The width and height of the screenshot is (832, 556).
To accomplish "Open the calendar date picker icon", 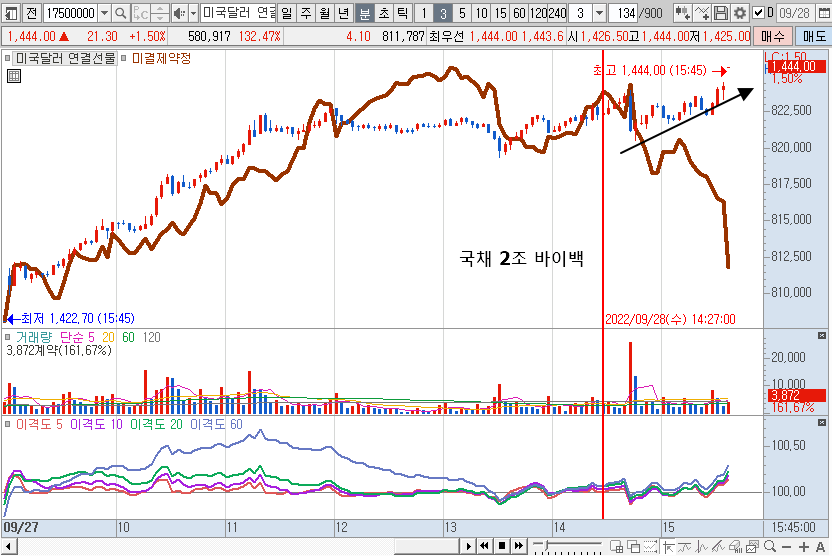I will [x=823, y=13].
